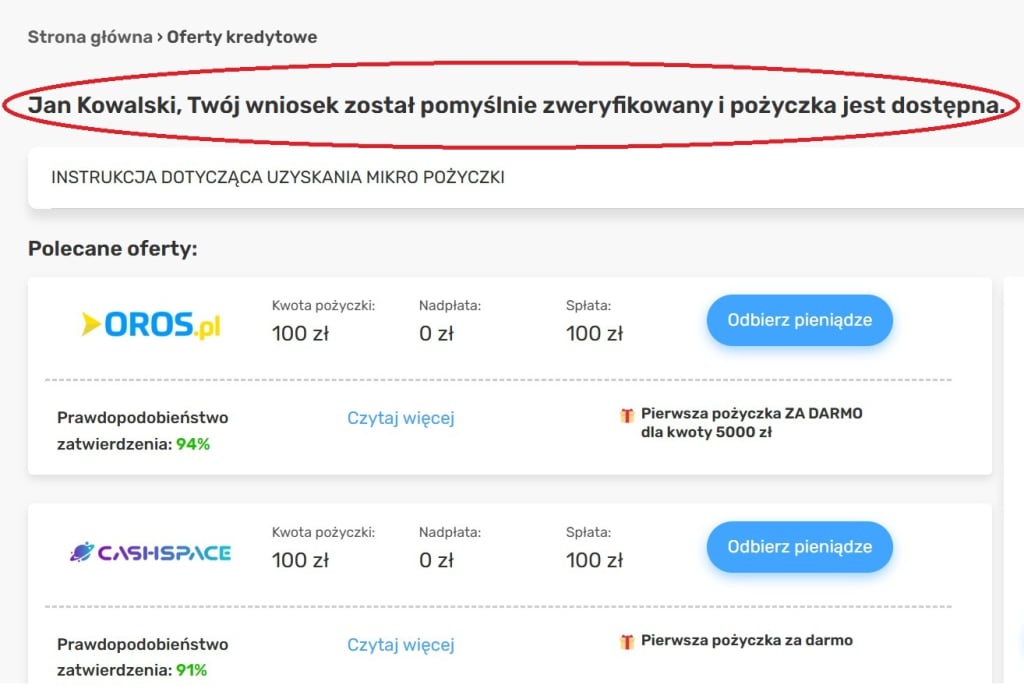This screenshot has width=1024, height=699.
Task: Click CashSpace Nadpłata 0 zł value
Action: click(x=436, y=560)
